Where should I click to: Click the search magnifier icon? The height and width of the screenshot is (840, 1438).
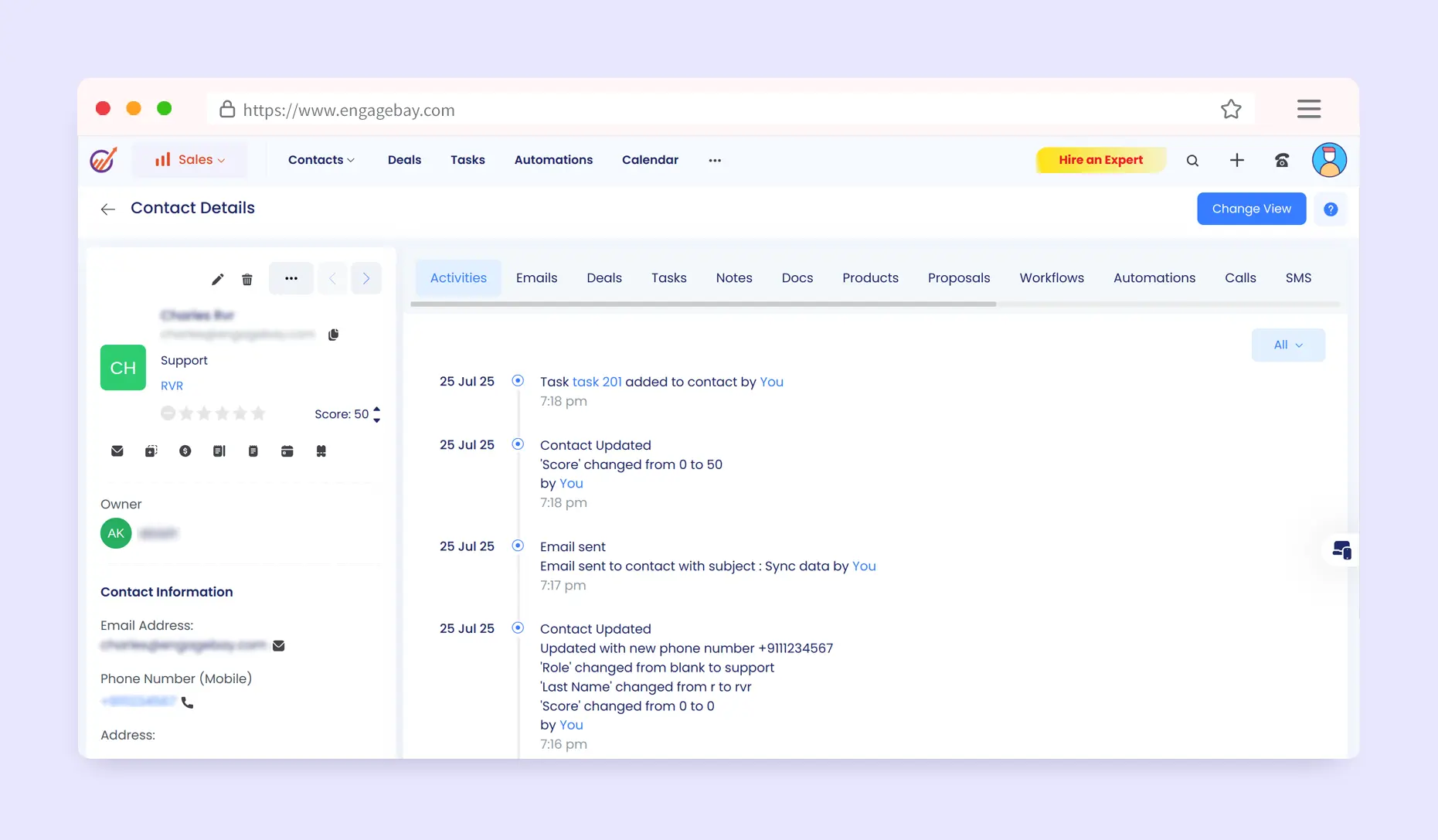pyautogui.click(x=1192, y=161)
